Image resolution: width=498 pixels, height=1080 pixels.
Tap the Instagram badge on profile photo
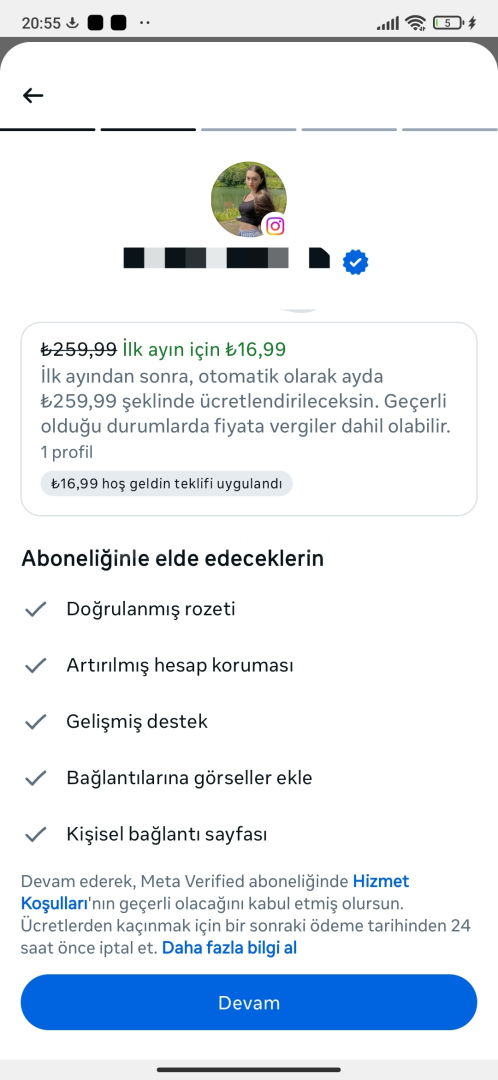[275, 225]
